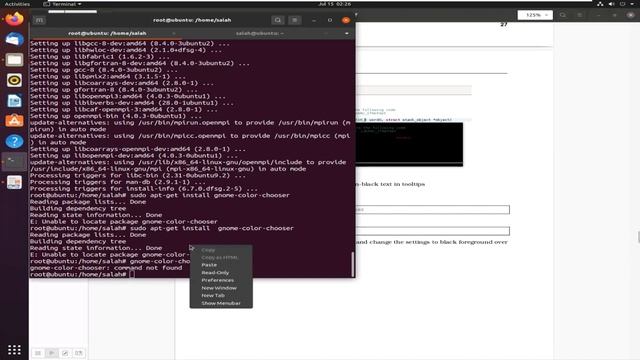640x360 pixels.
Task: Open Preferences from the context menu
Action: pos(218,280)
